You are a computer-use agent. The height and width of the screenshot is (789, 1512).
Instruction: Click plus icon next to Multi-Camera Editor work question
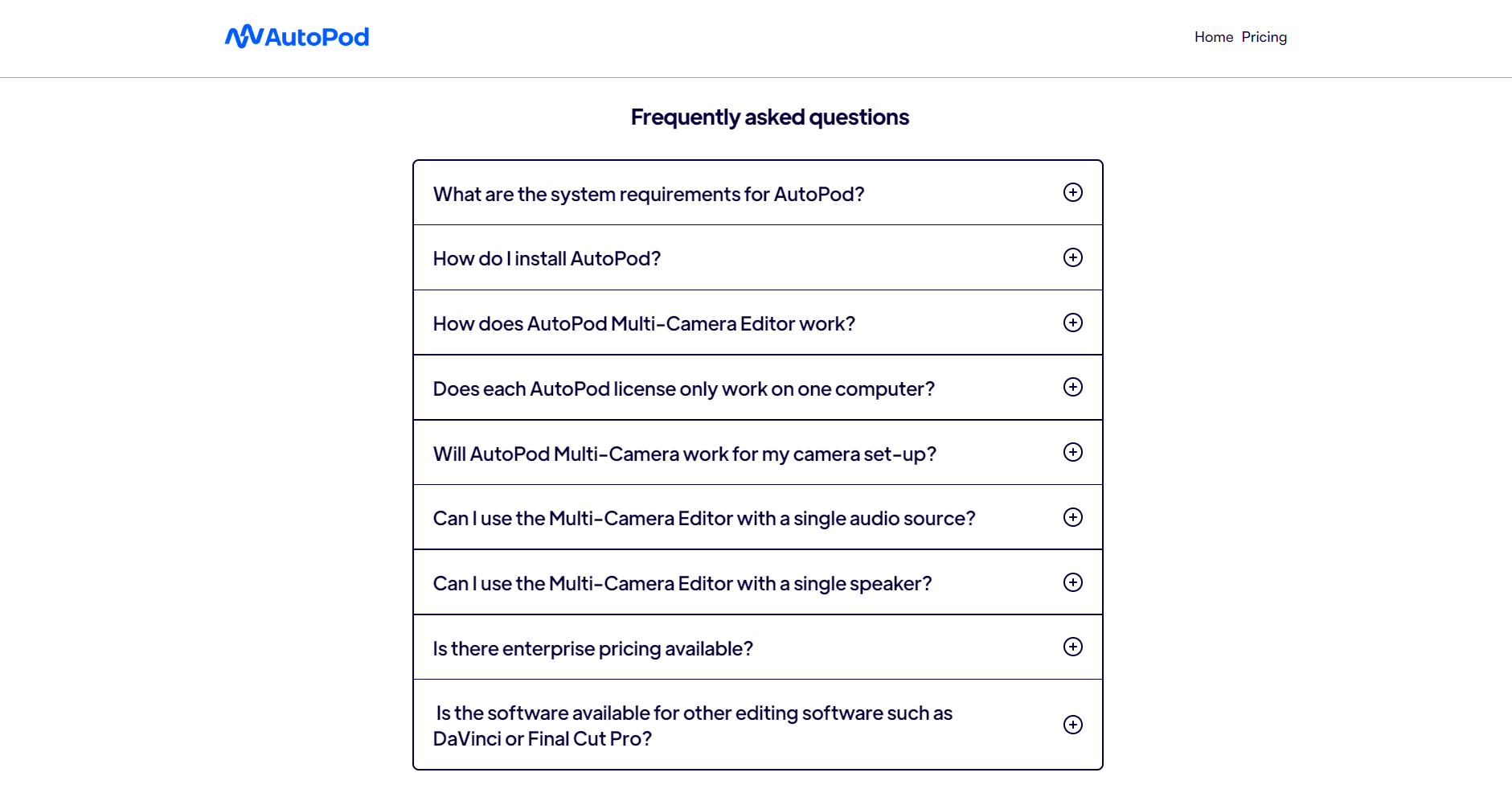tap(1072, 323)
